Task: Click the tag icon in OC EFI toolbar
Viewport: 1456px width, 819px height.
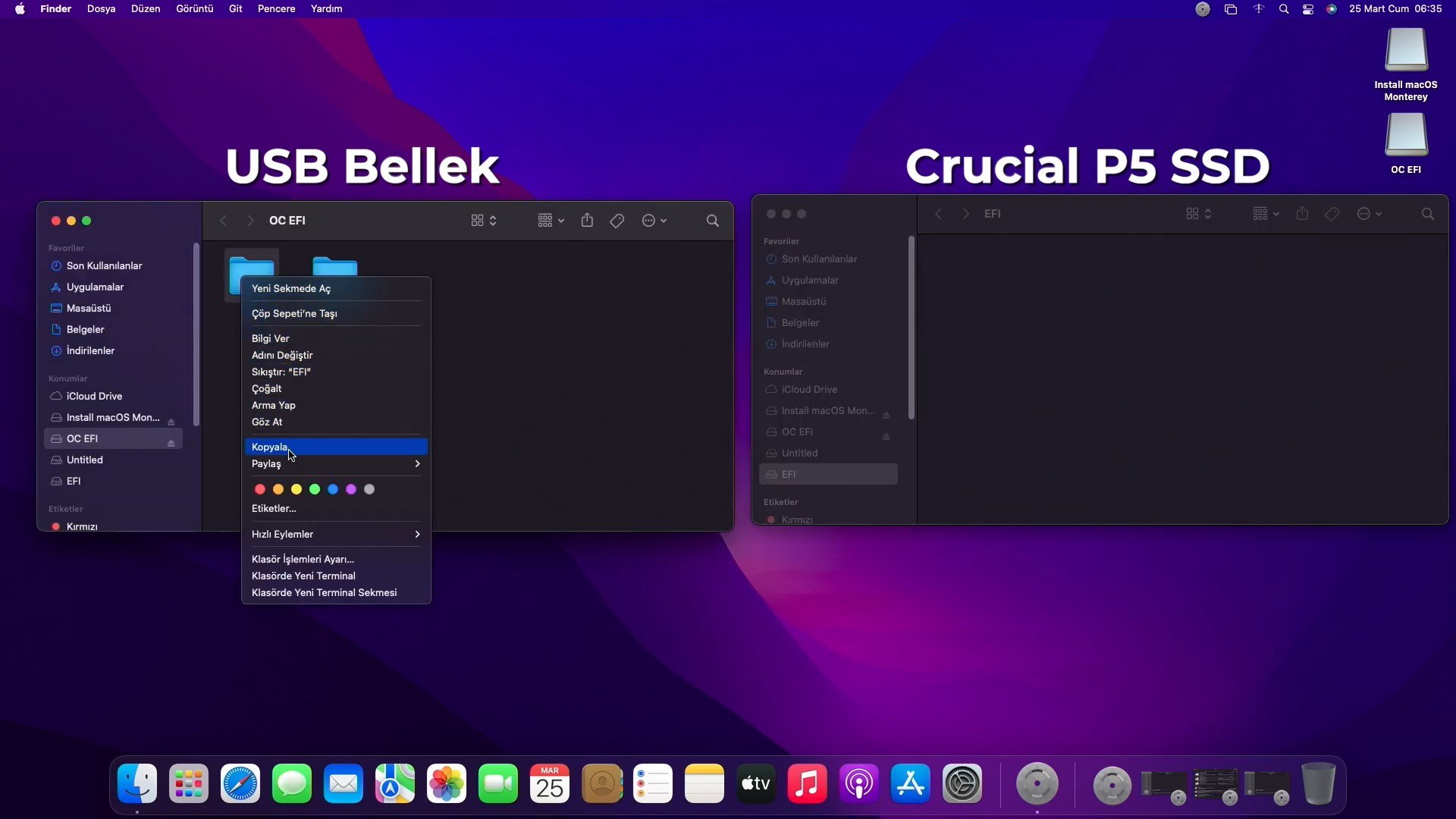Action: tap(617, 221)
